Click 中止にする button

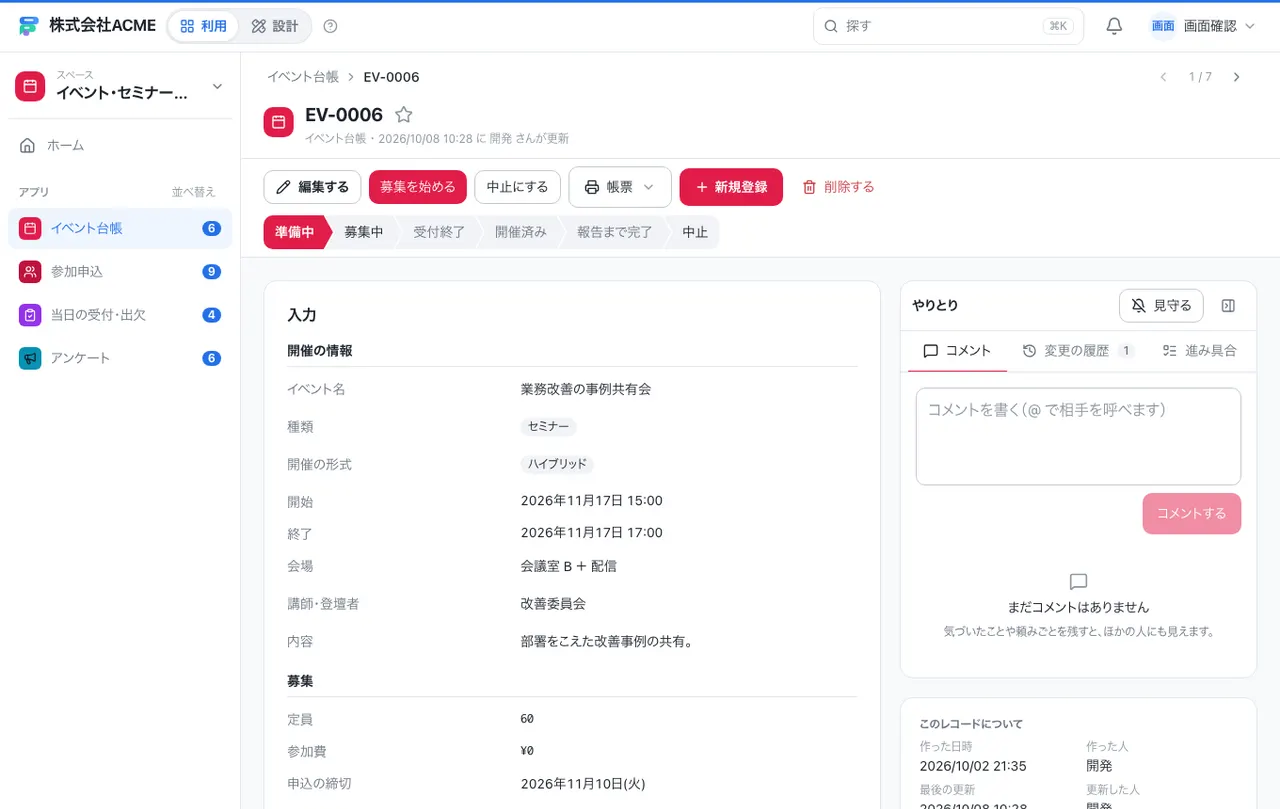click(x=517, y=187)
